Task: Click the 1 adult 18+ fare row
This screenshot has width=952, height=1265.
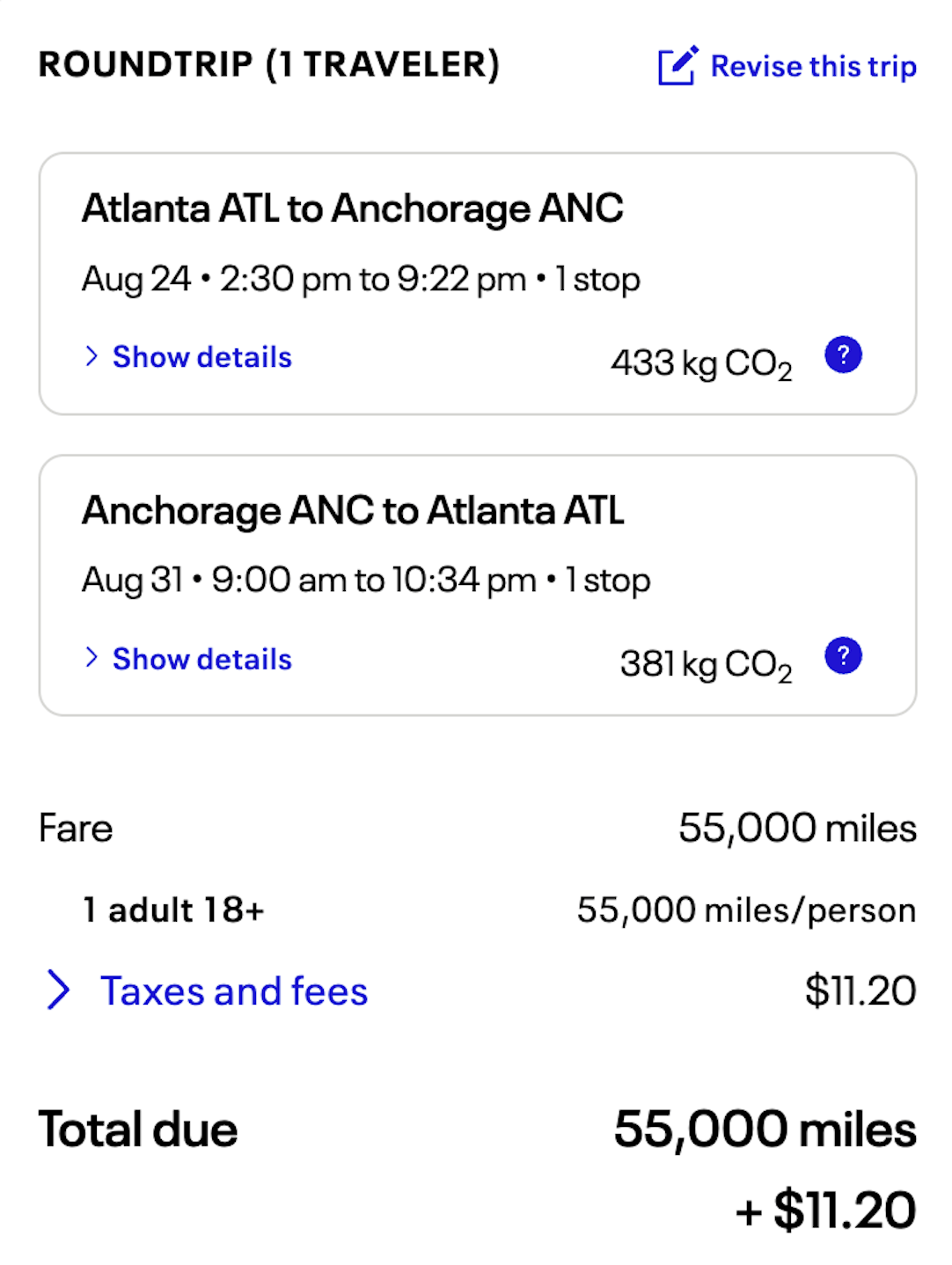Action: [173, 910]
